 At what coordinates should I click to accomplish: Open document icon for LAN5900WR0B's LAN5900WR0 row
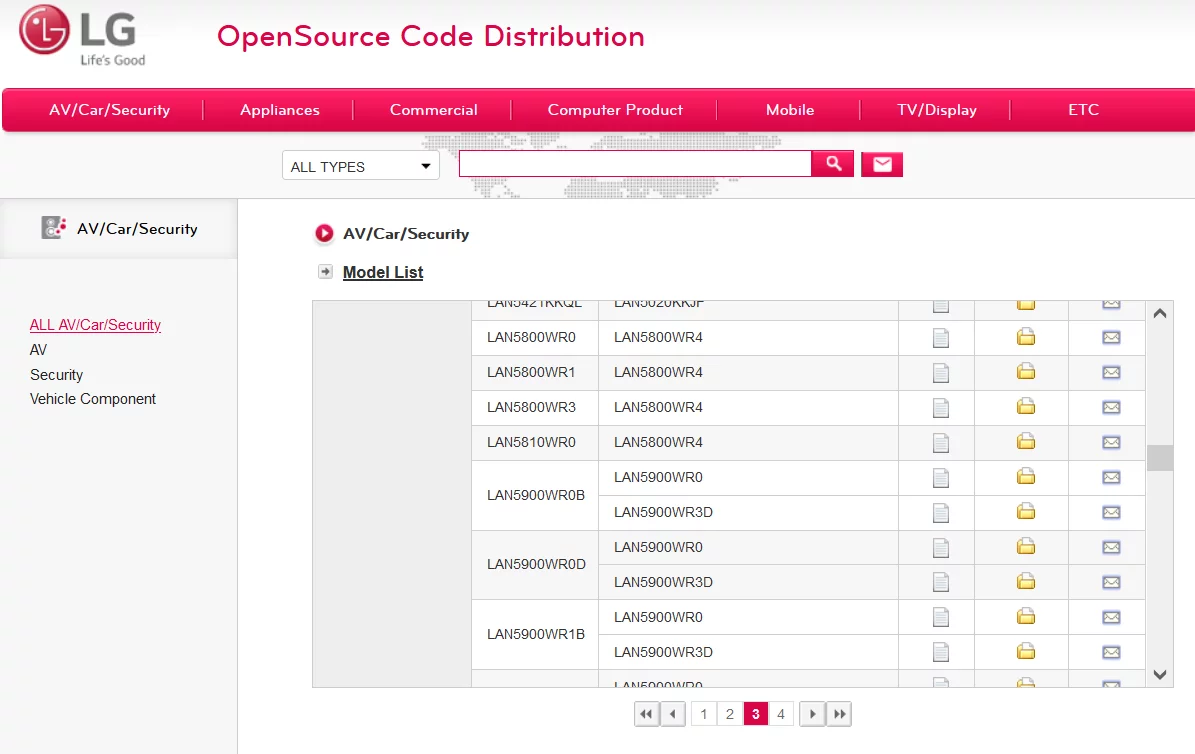[941, 478]
